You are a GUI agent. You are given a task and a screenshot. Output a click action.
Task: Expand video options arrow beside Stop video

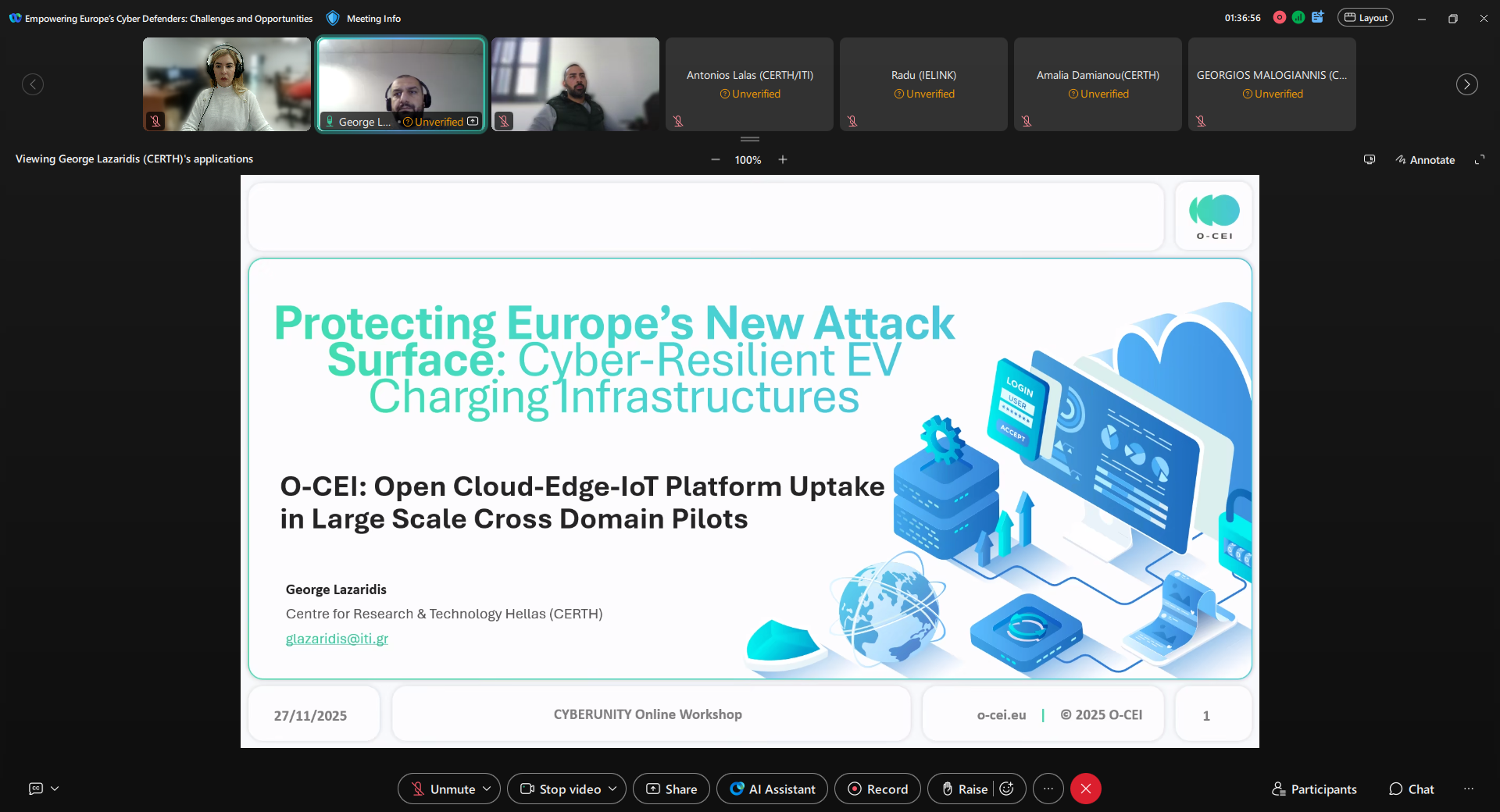pos(612,789)
